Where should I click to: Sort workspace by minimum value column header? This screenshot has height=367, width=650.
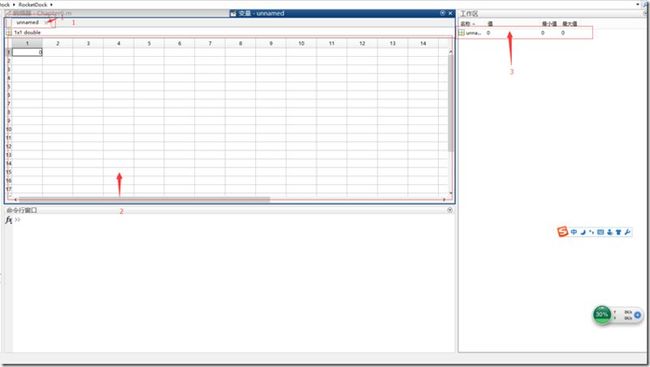[x=549, y=24]
